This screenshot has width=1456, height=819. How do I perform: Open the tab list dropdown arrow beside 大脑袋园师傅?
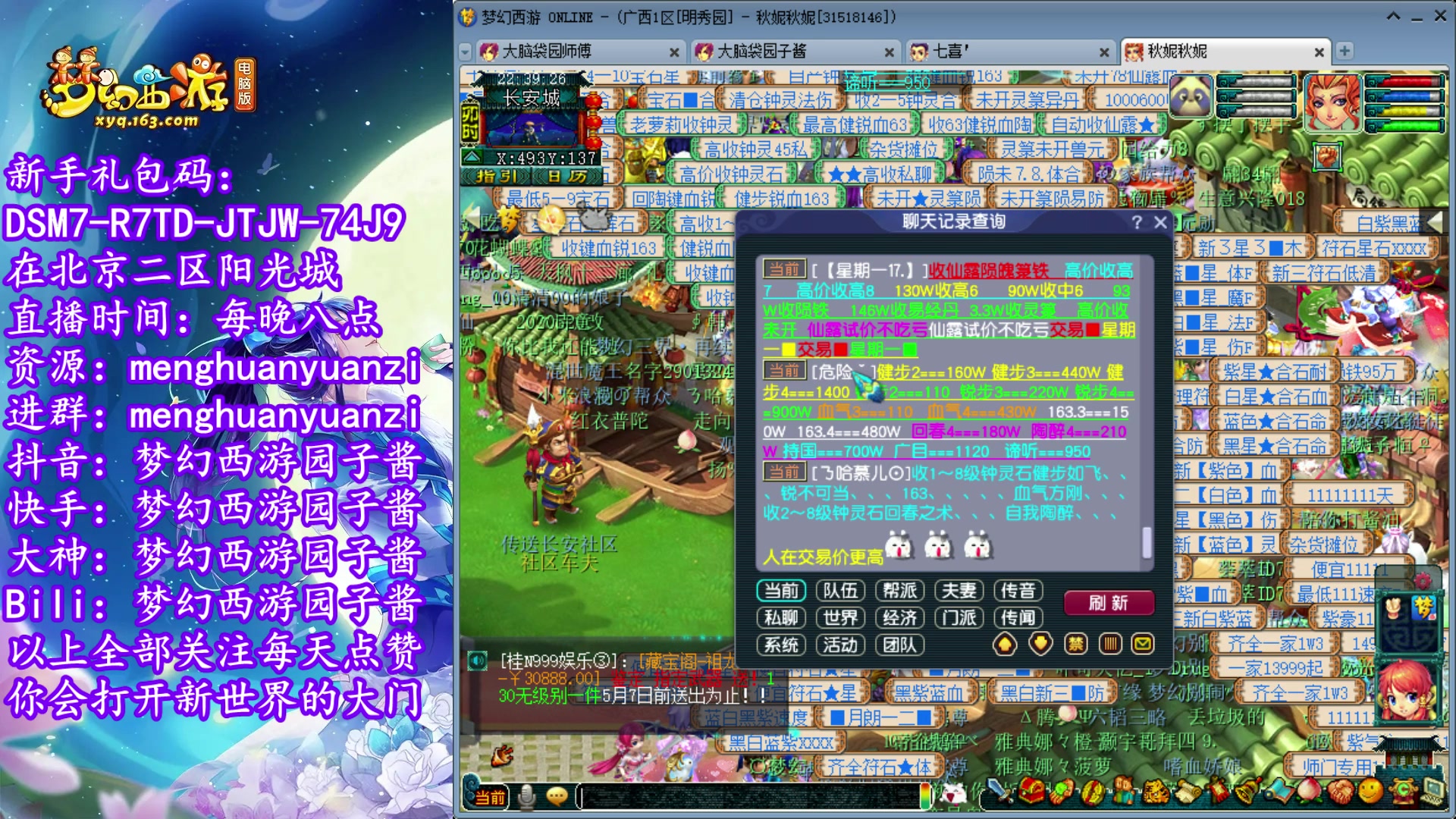pos(465,52)
